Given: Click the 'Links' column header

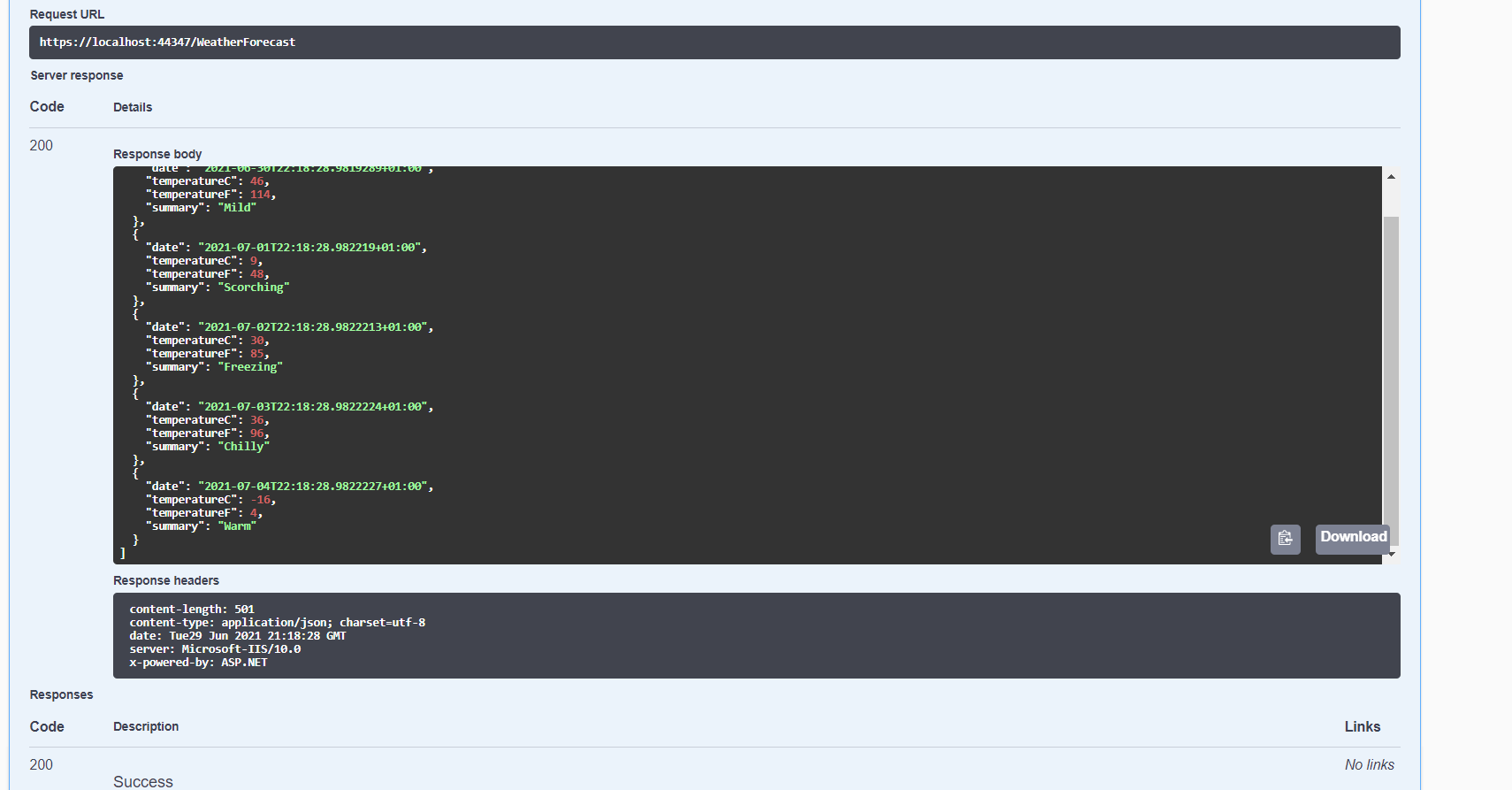Looking at the screenshot, I should [x=1363, y=726].
